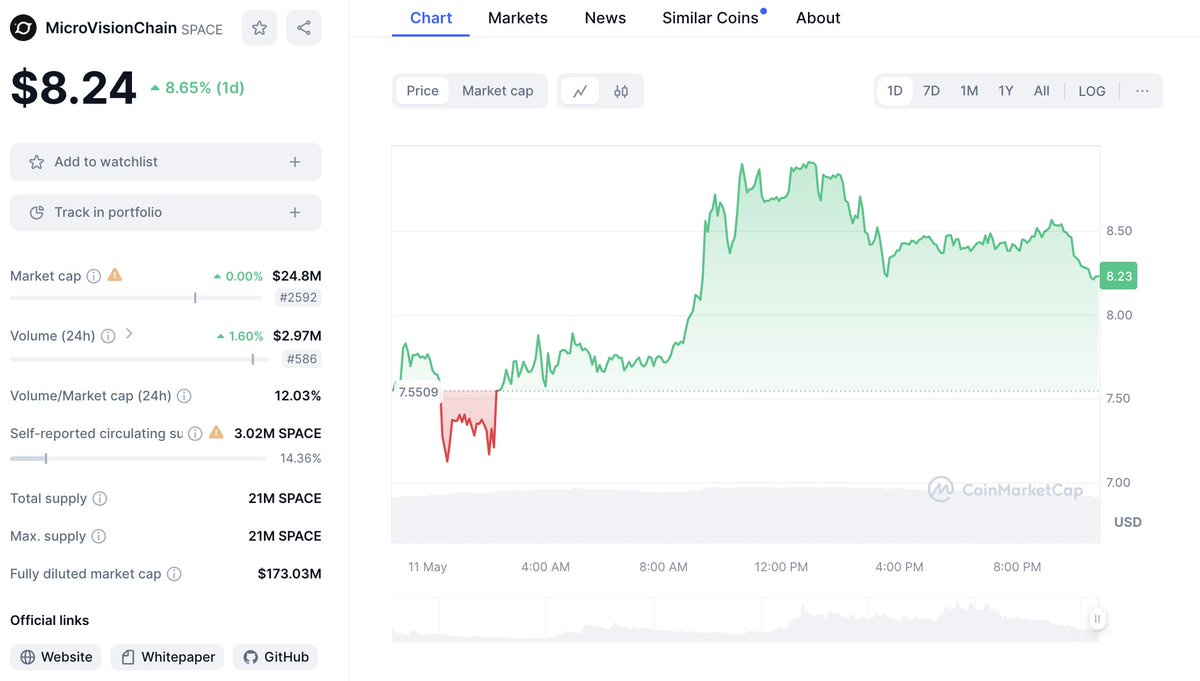1200x681 pixels.
Task: Select the candlestick chart icon
Action: point(620,90)
